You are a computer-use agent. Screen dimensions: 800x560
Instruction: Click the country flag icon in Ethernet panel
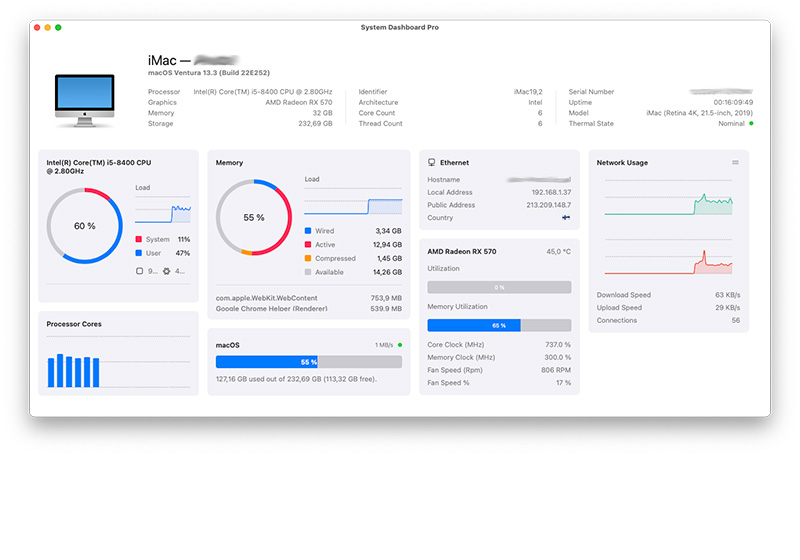(x=566, y=217)
